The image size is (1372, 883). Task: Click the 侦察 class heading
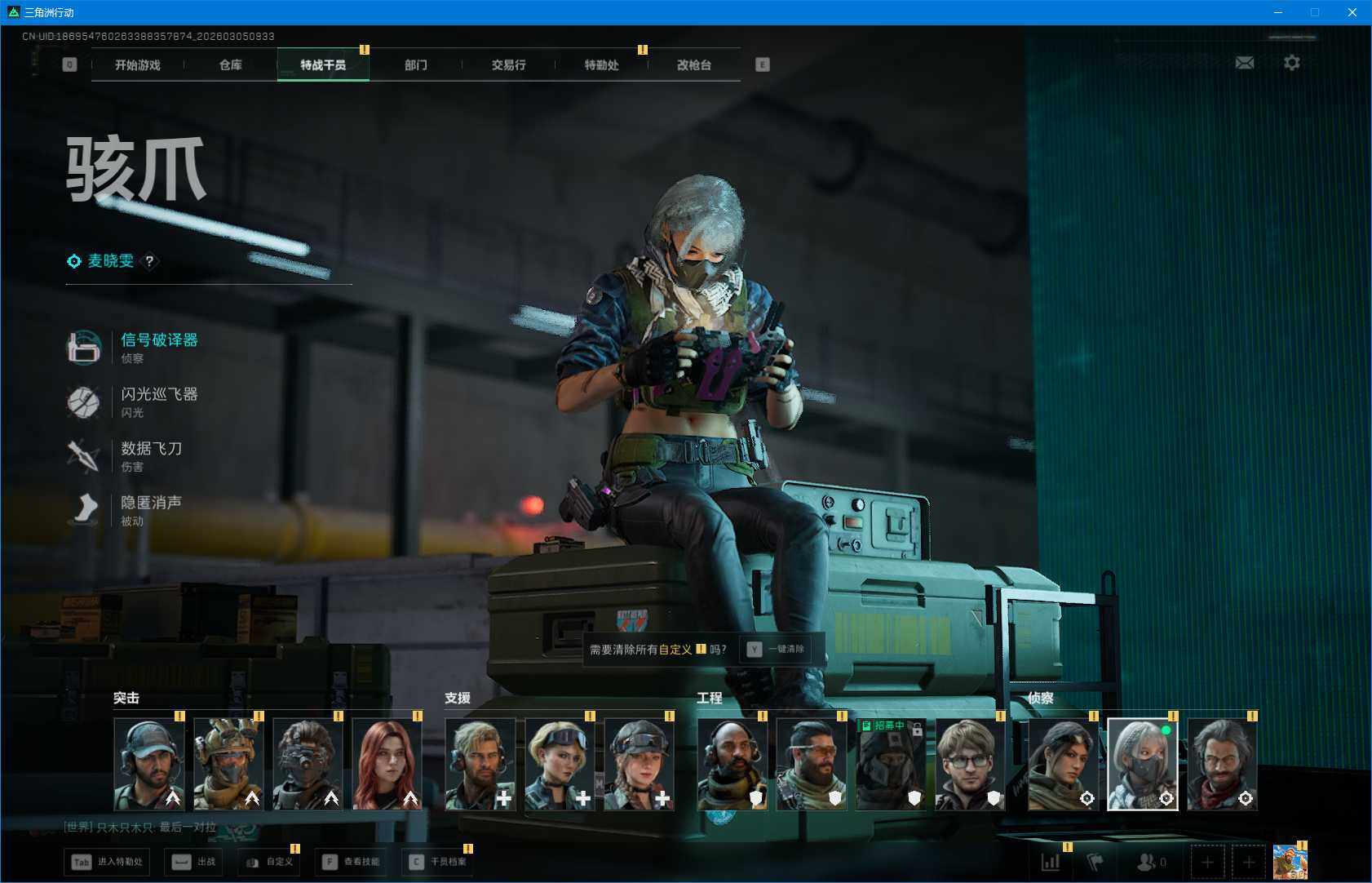[x=1041, y=698]
